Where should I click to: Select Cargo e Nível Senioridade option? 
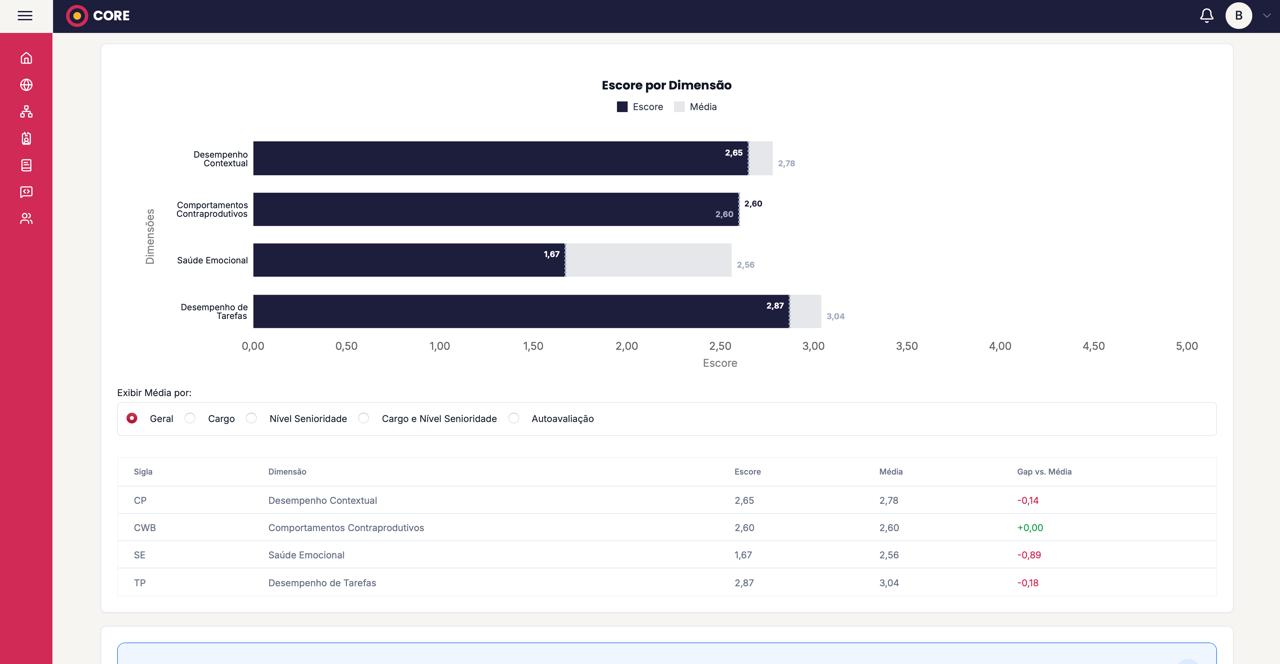(364, 418)
